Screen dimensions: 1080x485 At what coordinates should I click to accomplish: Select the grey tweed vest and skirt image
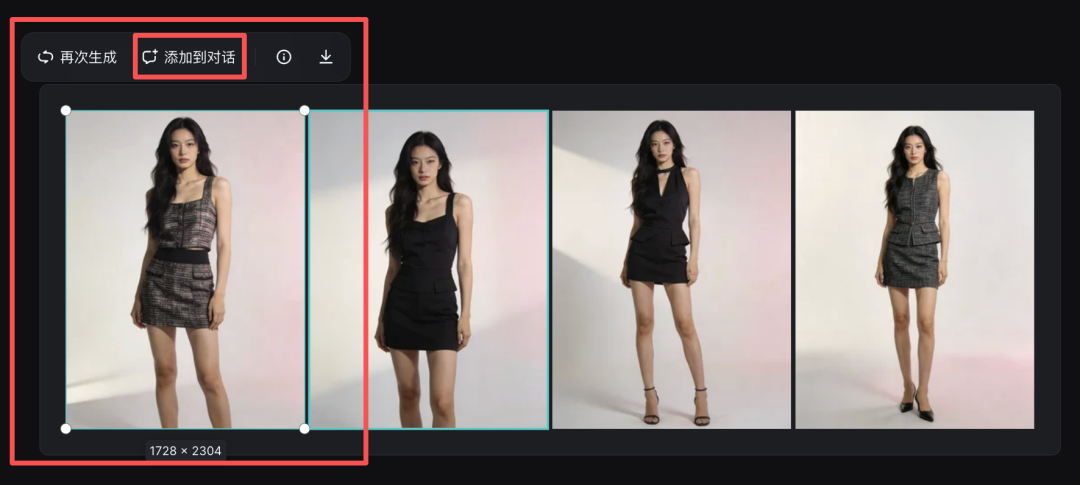point(915,269)
